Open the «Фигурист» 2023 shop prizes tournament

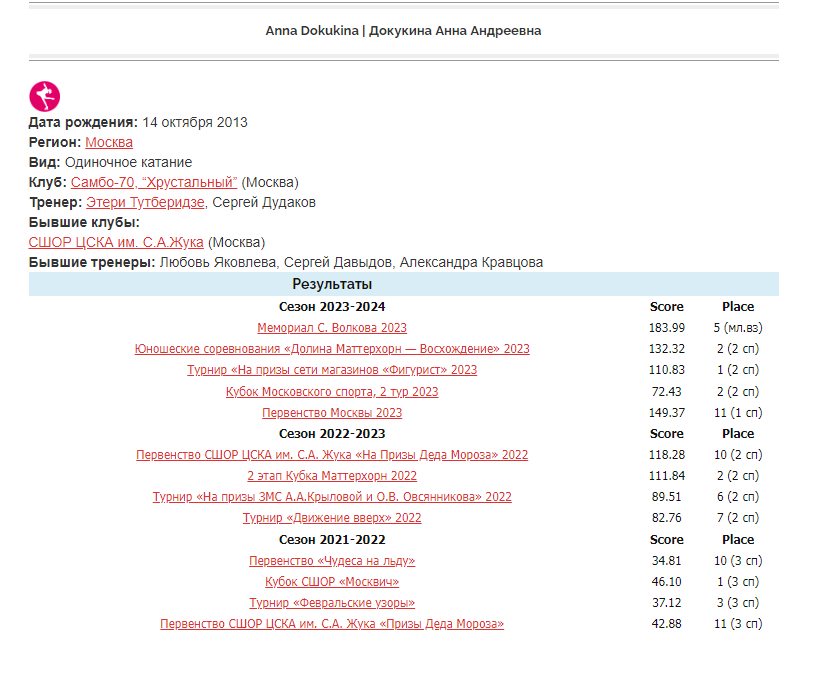pyautogui.click(x=332, y=370)
